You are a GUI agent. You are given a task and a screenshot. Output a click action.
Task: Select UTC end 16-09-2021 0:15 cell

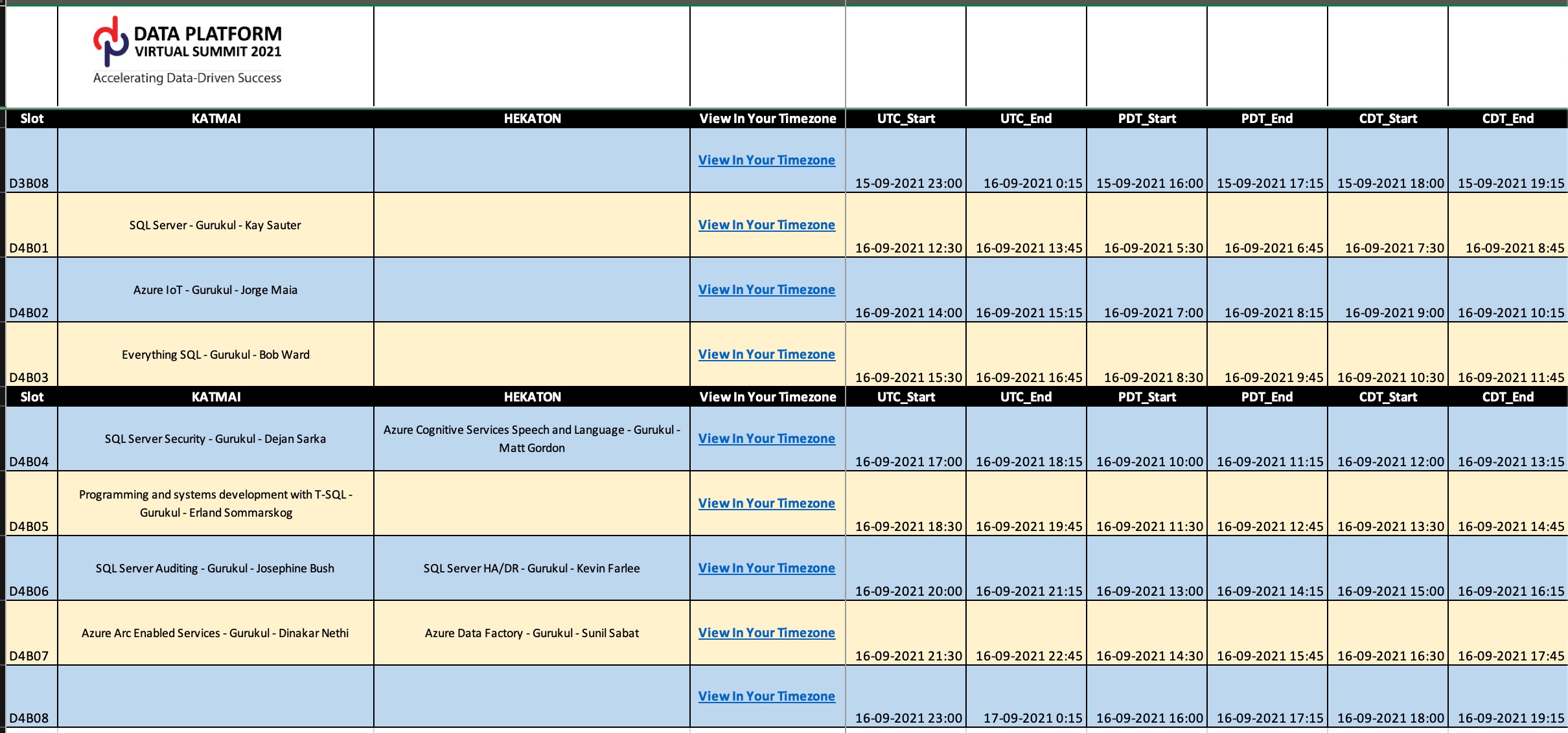coord(1026,160)
